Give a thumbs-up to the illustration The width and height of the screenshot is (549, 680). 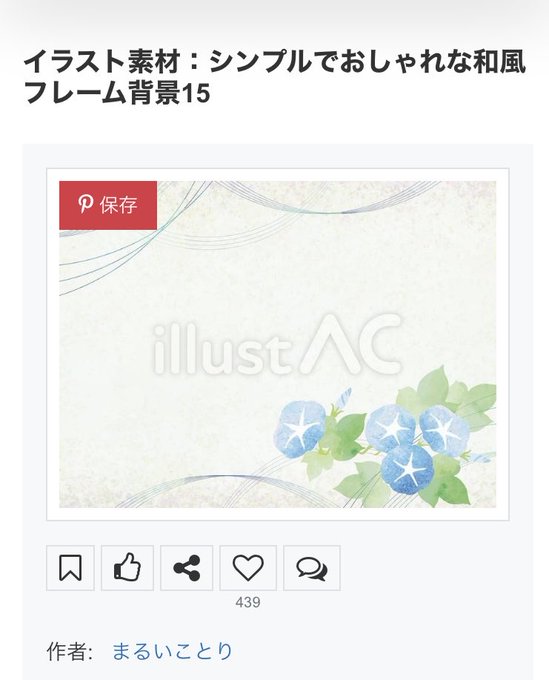(127, 568)
